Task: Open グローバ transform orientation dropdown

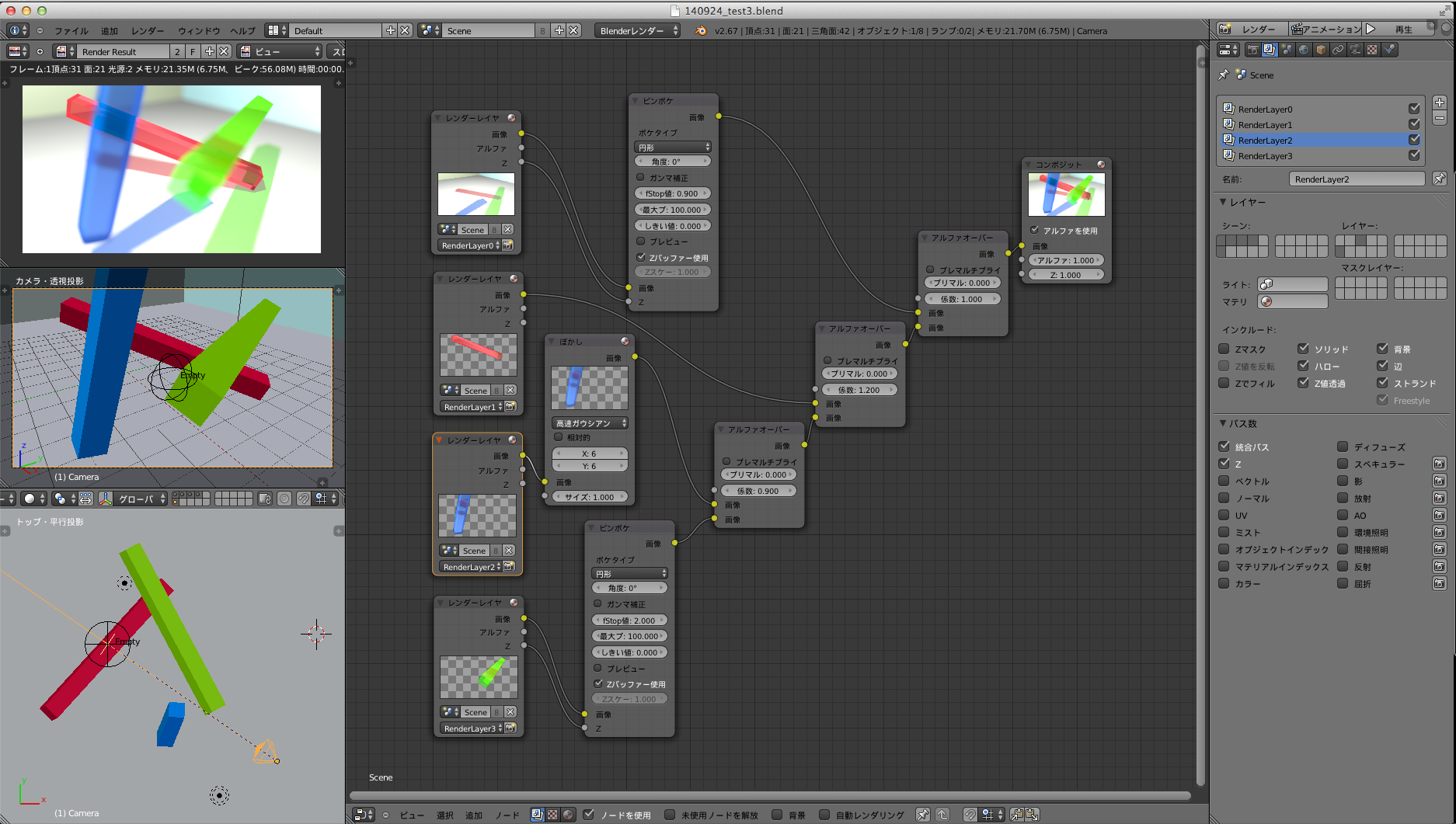Action: pos(141,499)
